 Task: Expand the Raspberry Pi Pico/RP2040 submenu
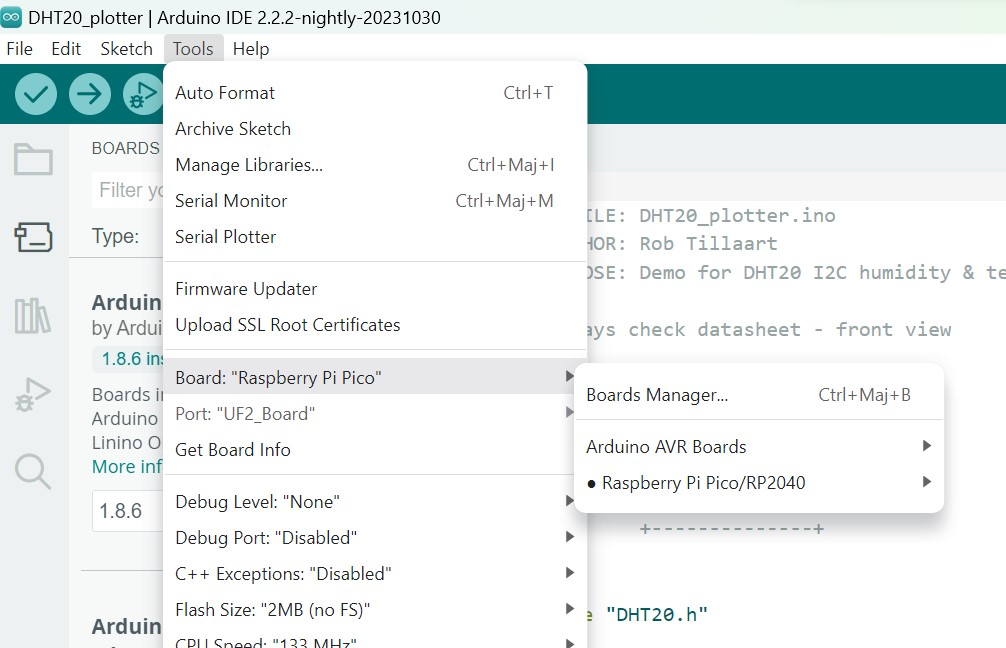tap(759, 482)
